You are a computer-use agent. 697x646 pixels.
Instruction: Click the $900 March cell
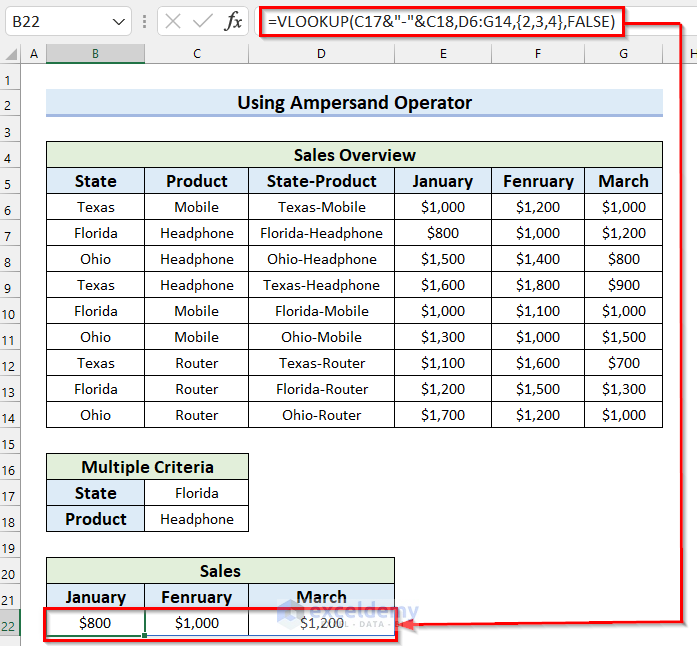(x=624, y=285)
